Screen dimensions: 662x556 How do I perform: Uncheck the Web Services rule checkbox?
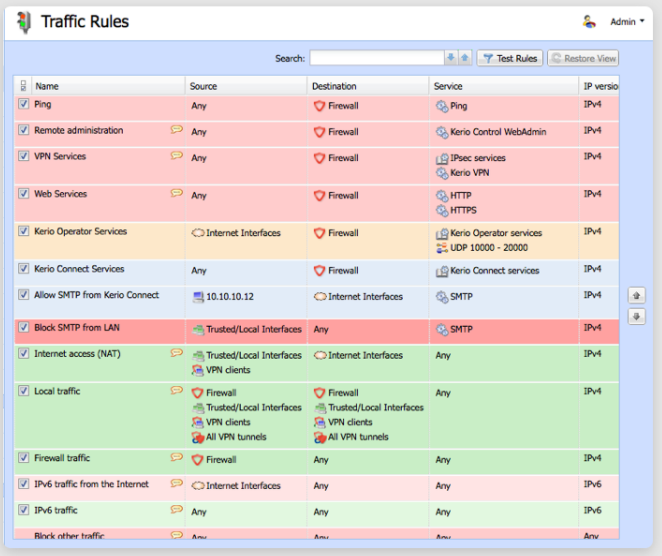point(24,194)
